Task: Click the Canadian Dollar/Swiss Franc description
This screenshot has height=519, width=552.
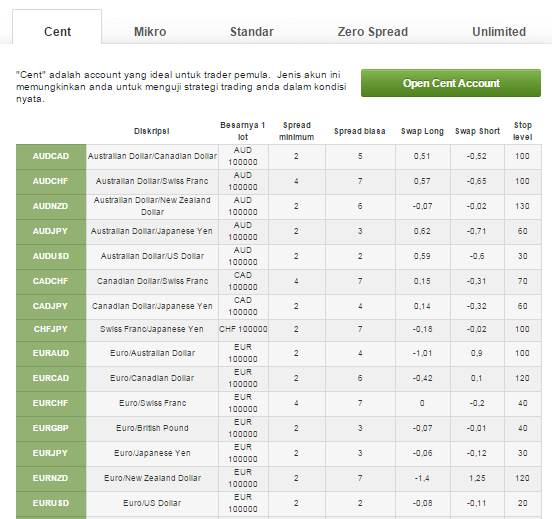Action: click(152, 281)
